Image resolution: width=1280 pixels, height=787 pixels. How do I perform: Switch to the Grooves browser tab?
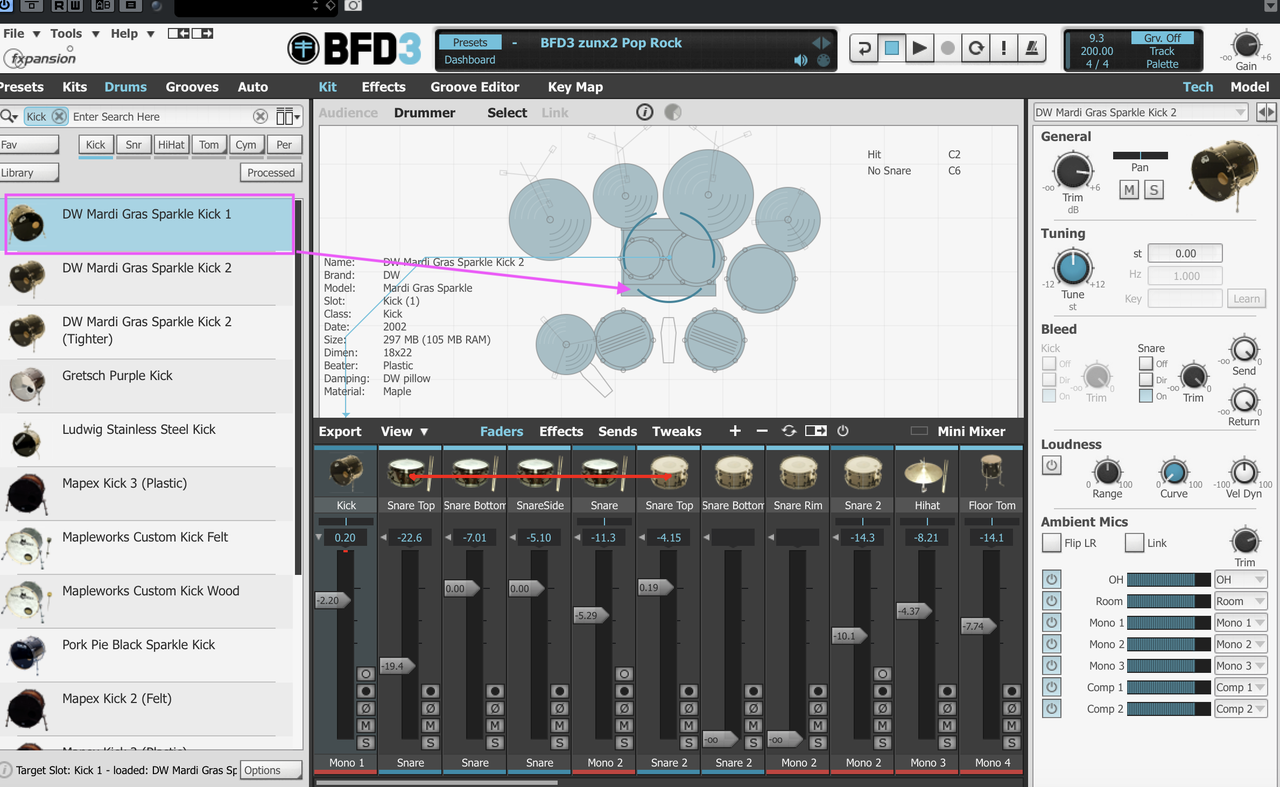click(x=192, y=87)
